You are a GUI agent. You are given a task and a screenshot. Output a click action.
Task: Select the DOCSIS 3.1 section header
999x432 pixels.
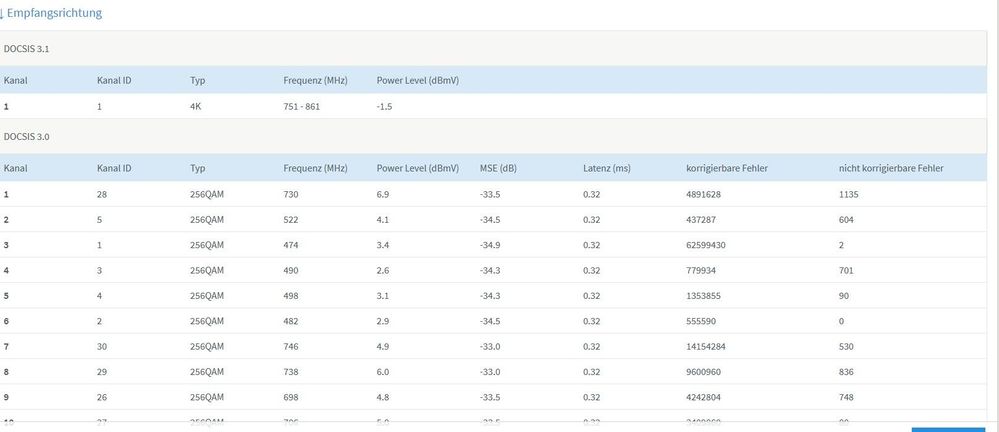[x=28, y=47]
